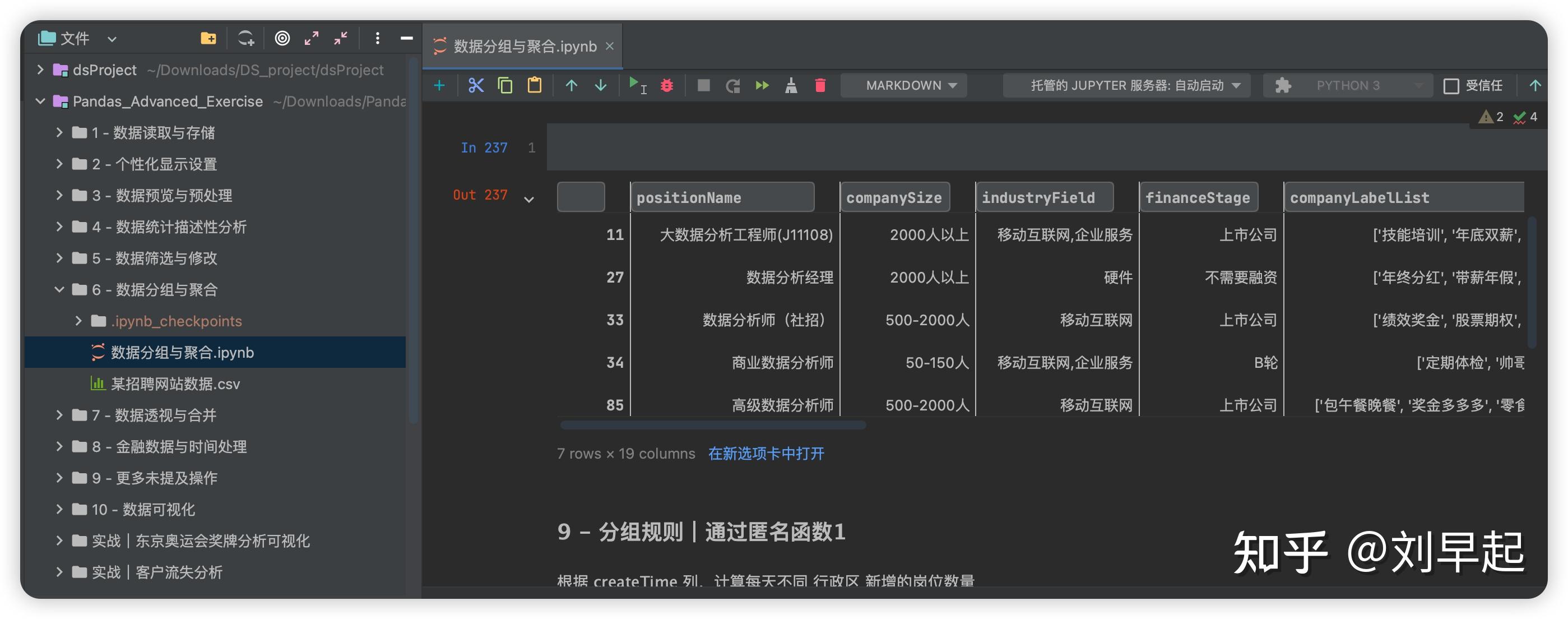Screen dimensions: 1568x619
Task: Delete the cell using trash icon
Action: click(820, 85)
